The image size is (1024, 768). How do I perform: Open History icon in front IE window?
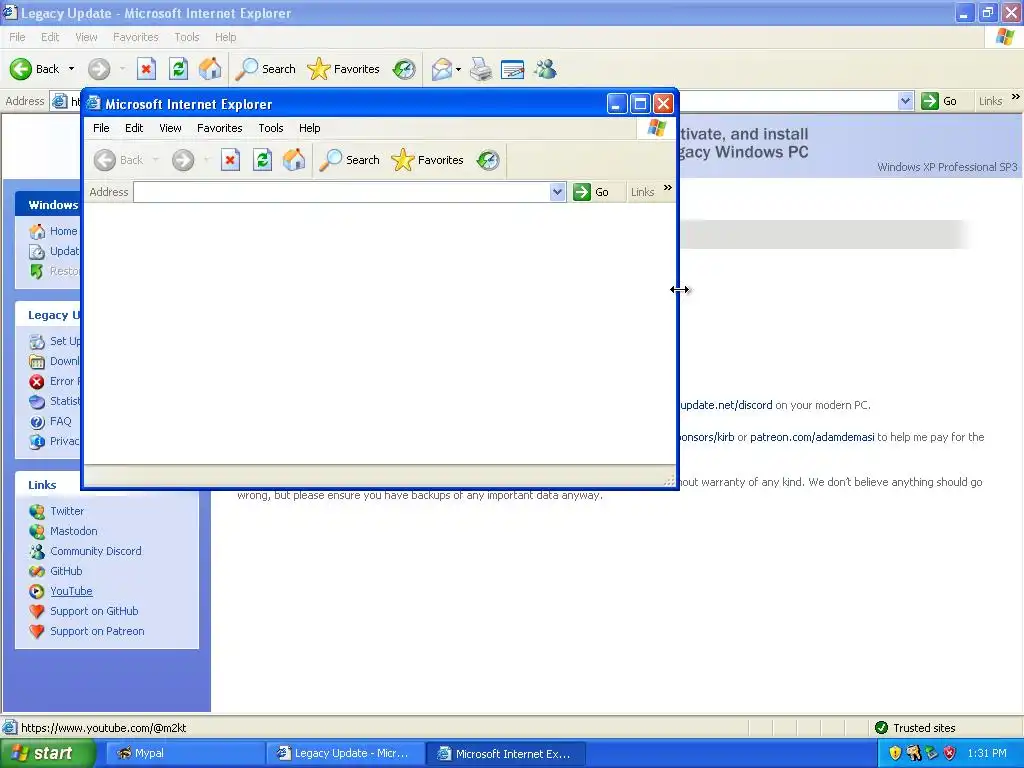click(x=488, y=160)
